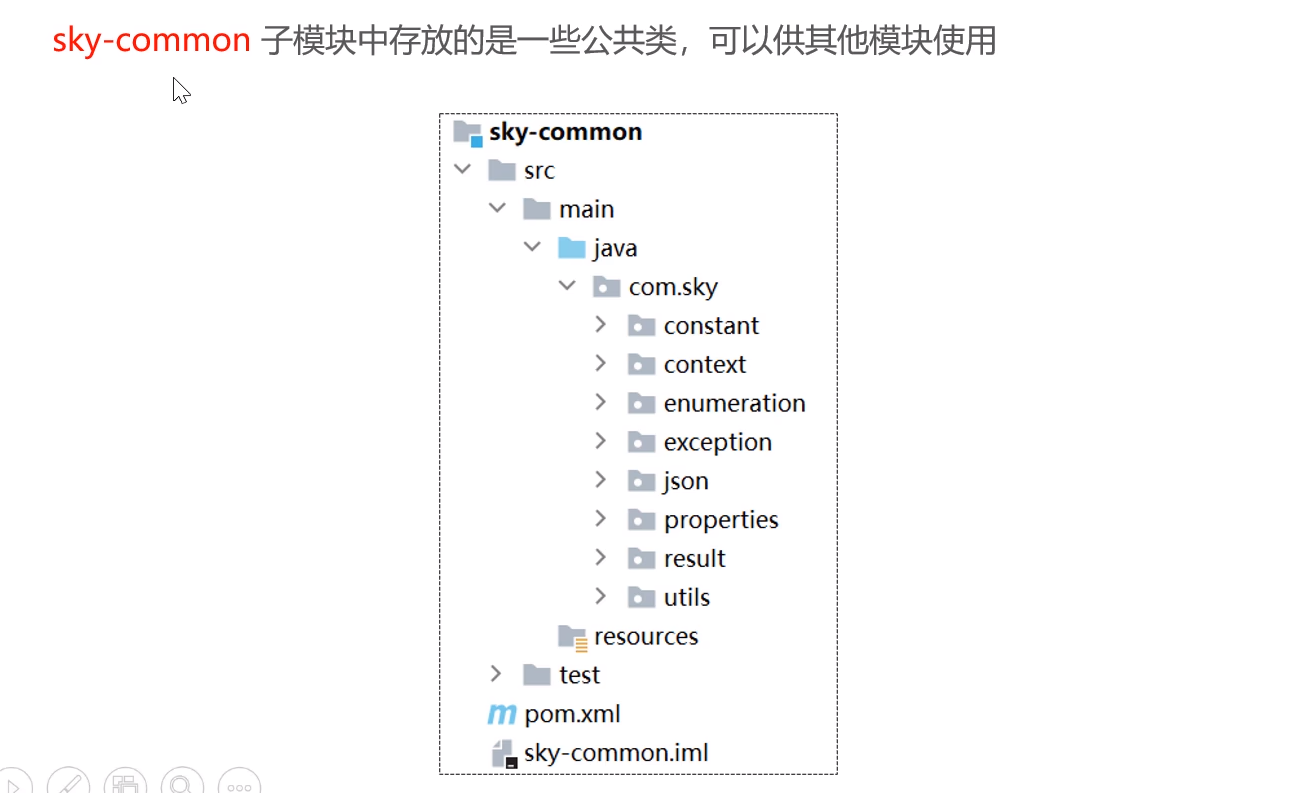Expand the utils package arrow
The width and height of the screenshot is (1293, 793).
point(601,597)
